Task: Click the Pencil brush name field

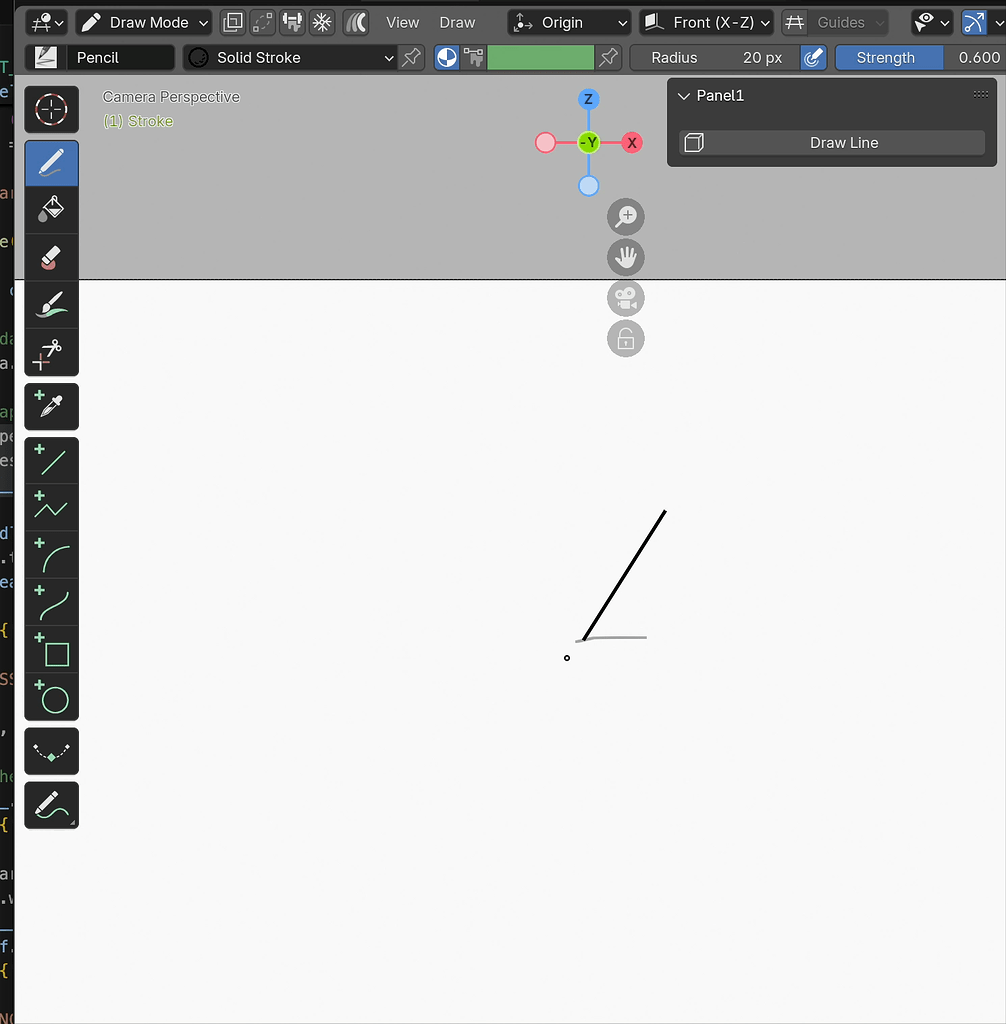Action: (120, 57)
